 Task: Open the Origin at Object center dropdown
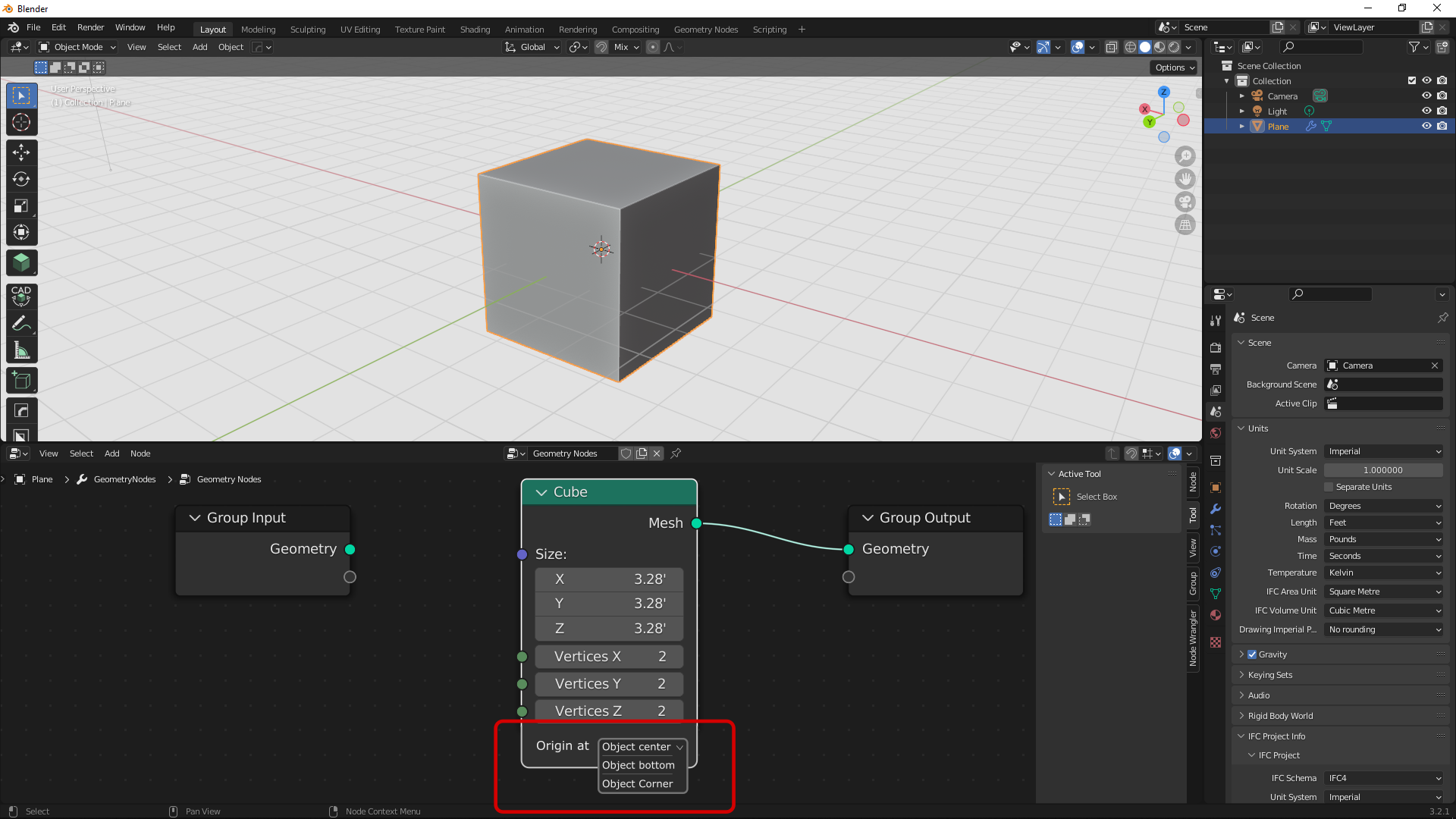642,747
